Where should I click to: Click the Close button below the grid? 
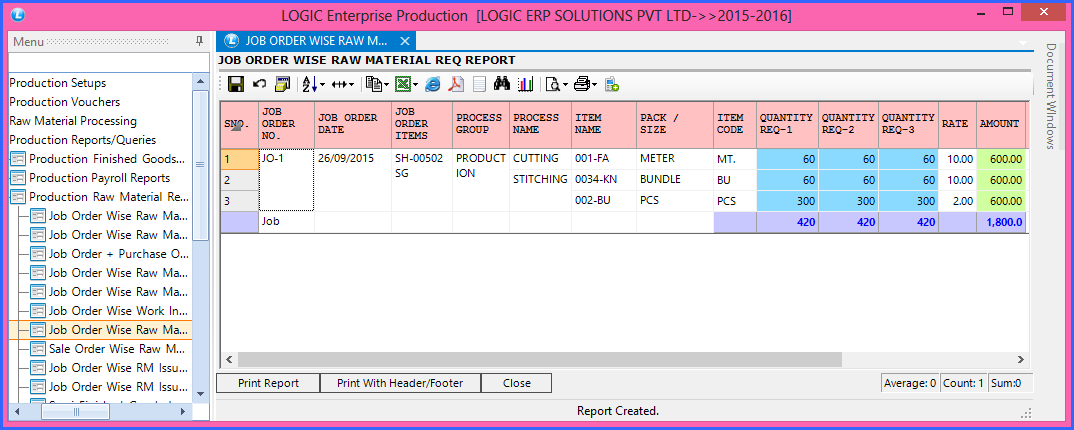click(516, 383)
